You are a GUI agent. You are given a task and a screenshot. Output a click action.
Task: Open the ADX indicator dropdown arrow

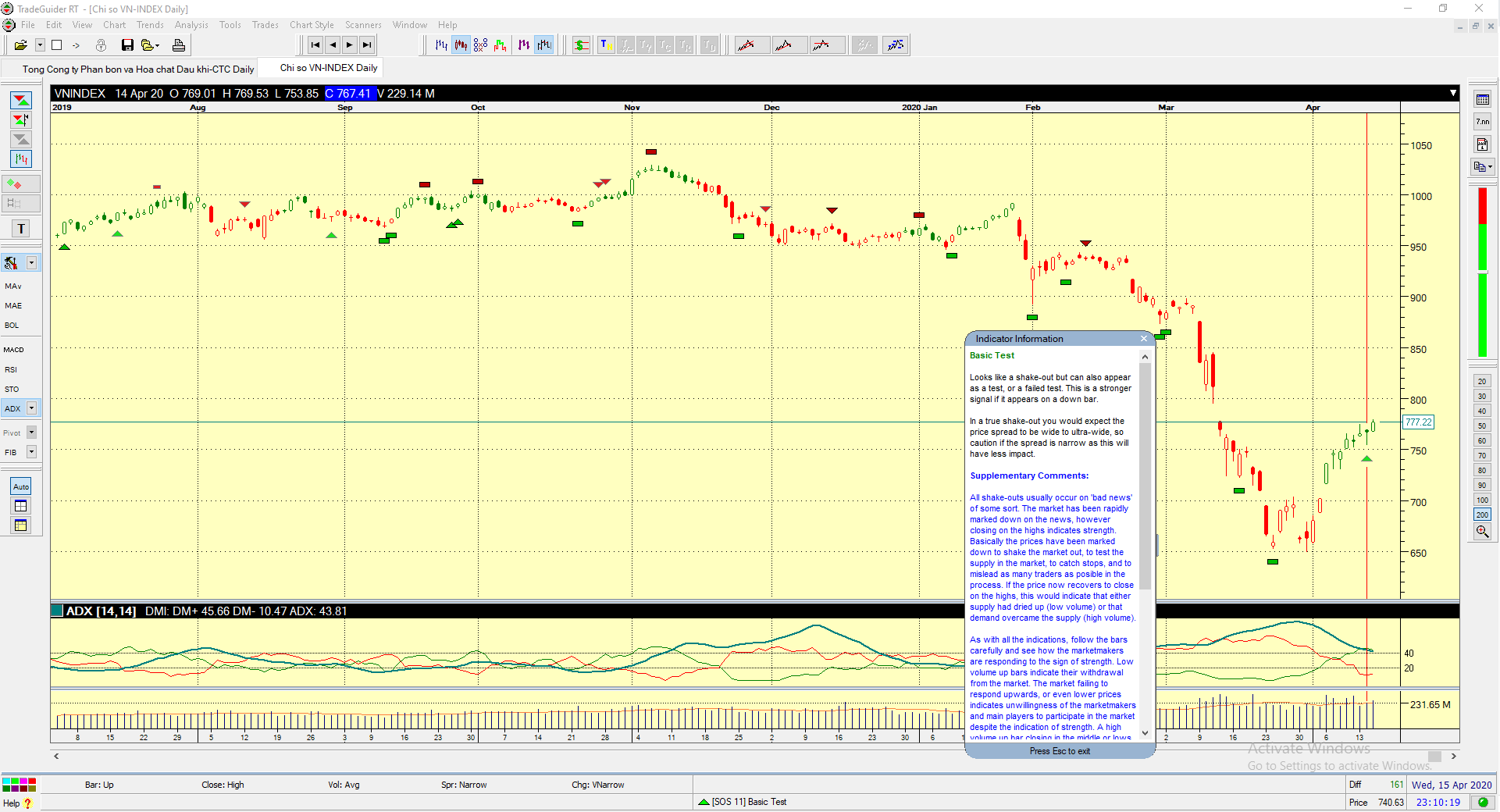31,408
